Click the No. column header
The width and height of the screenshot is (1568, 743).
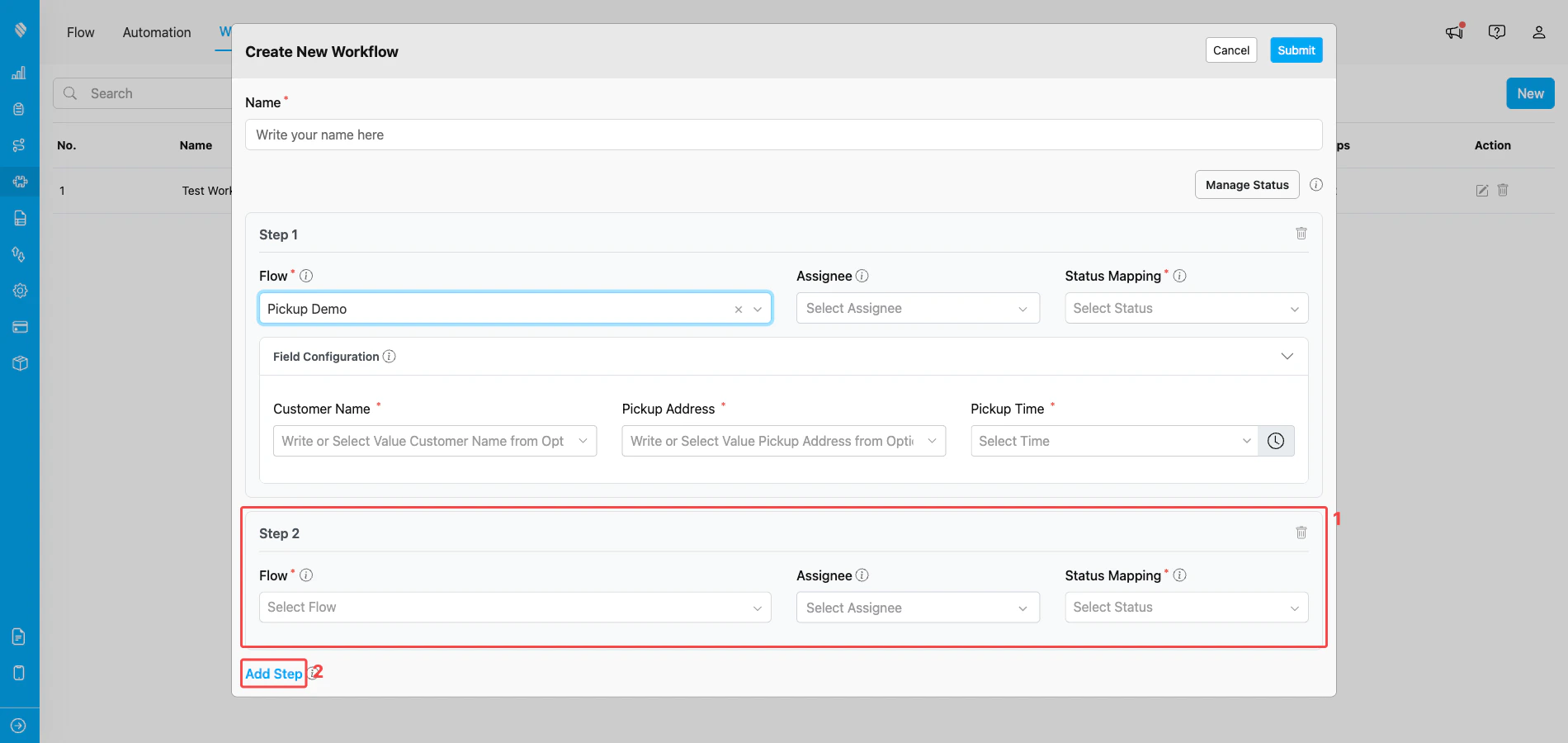click(x=67, y=145)
